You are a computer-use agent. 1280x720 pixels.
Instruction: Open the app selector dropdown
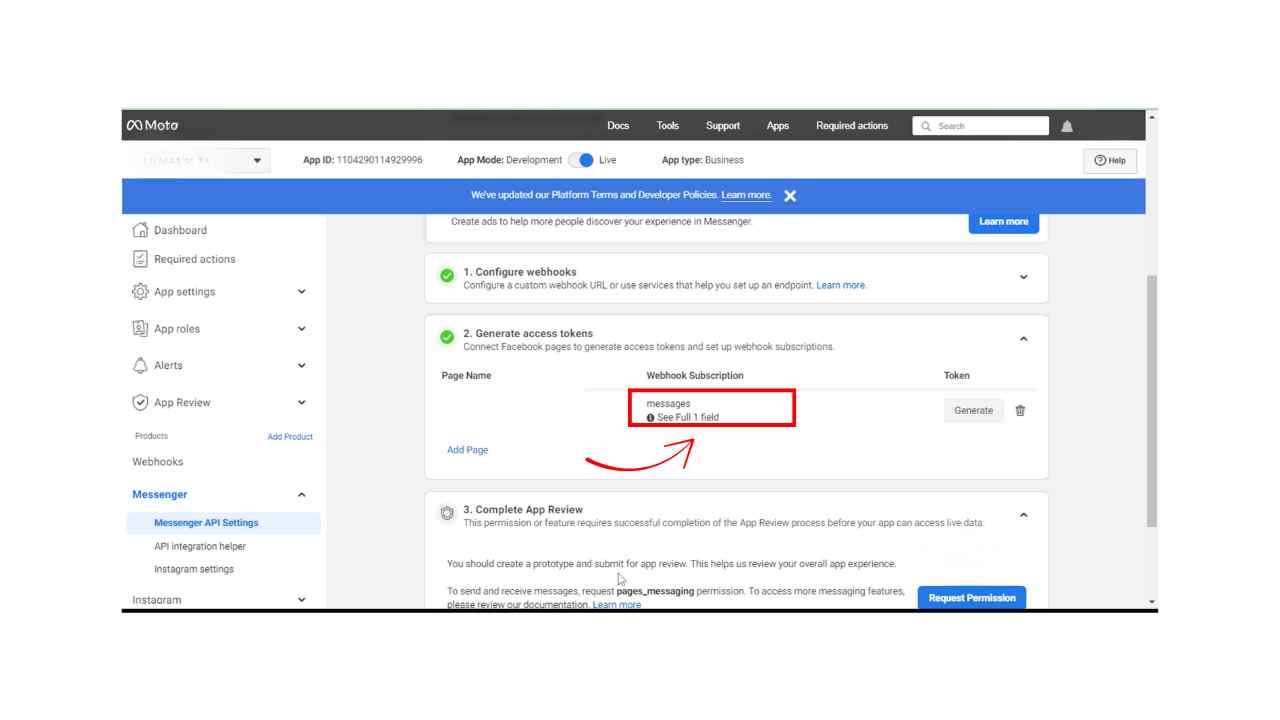257,160
